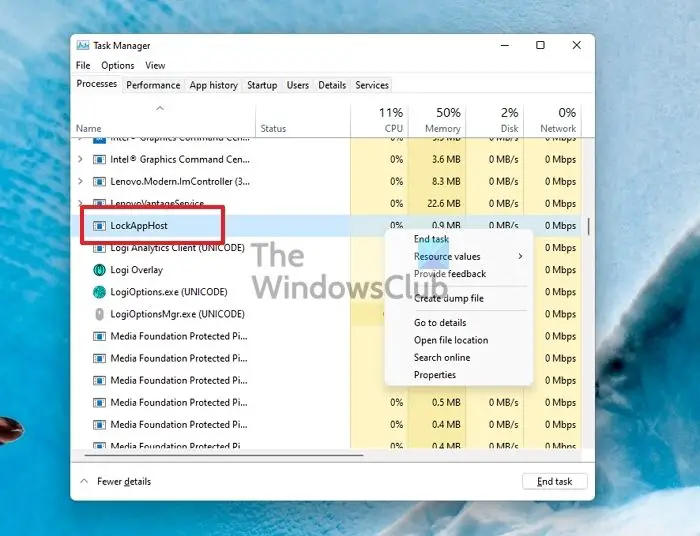Viewport: 700px width, 536px height.
Task: Switch to the Startup tab
Action: (x=262, y=85)
